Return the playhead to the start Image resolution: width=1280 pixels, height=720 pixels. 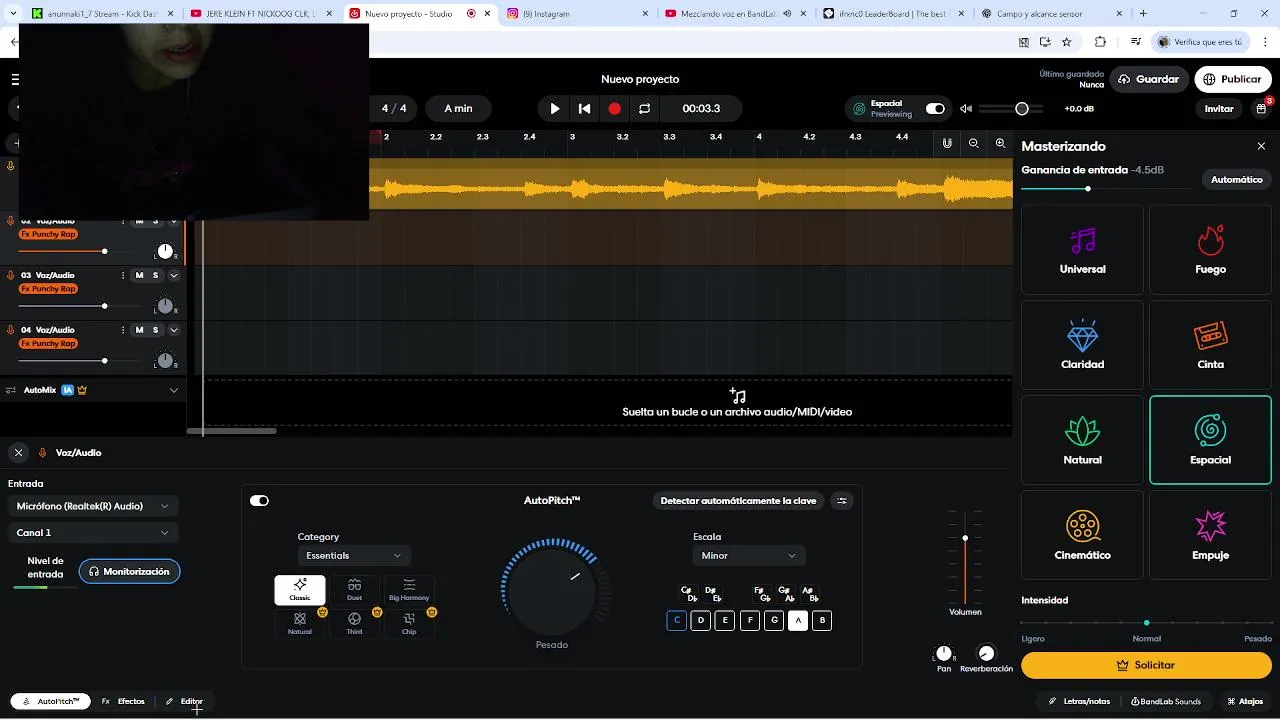[x=585, y=109]
